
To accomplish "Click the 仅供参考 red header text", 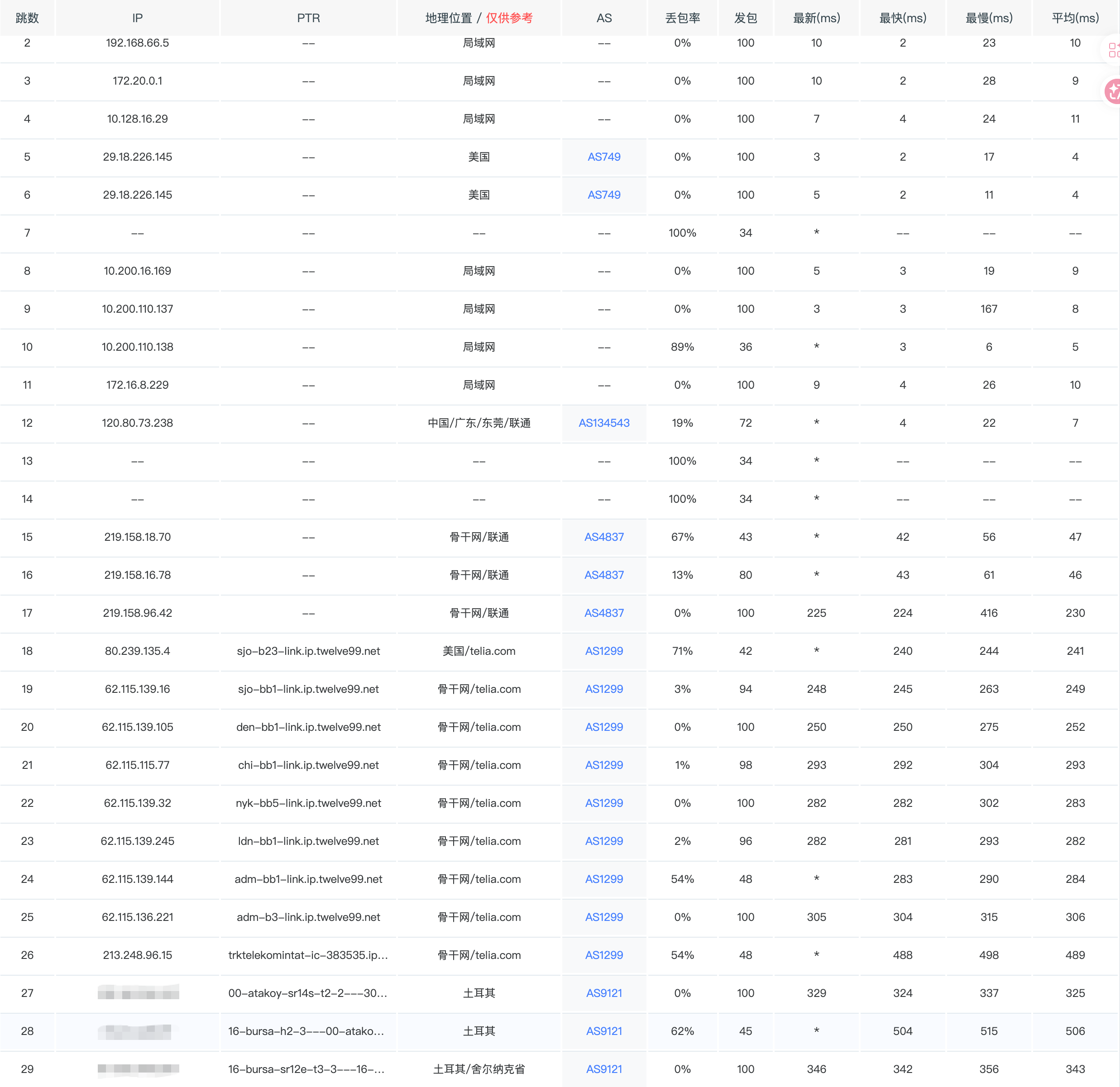I will [x=508, y=18].
